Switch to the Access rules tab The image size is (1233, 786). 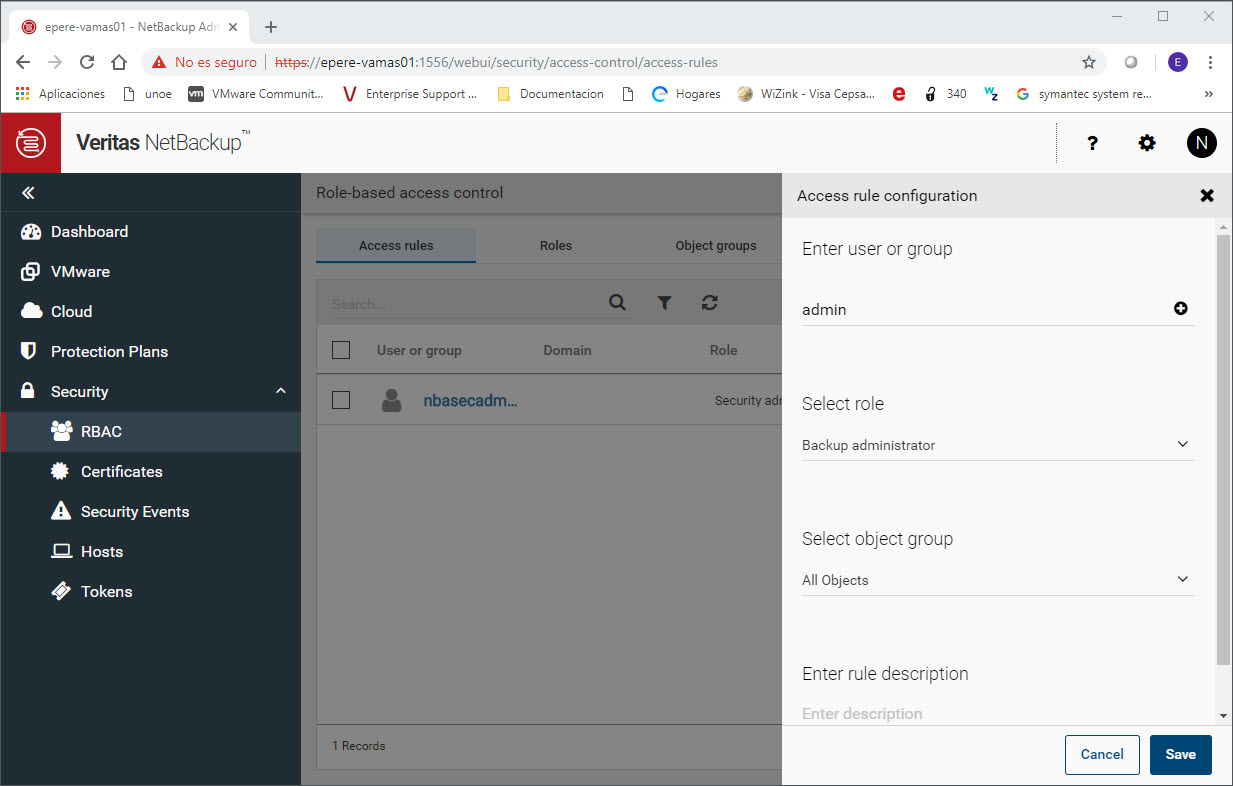(x=396, y=246)
